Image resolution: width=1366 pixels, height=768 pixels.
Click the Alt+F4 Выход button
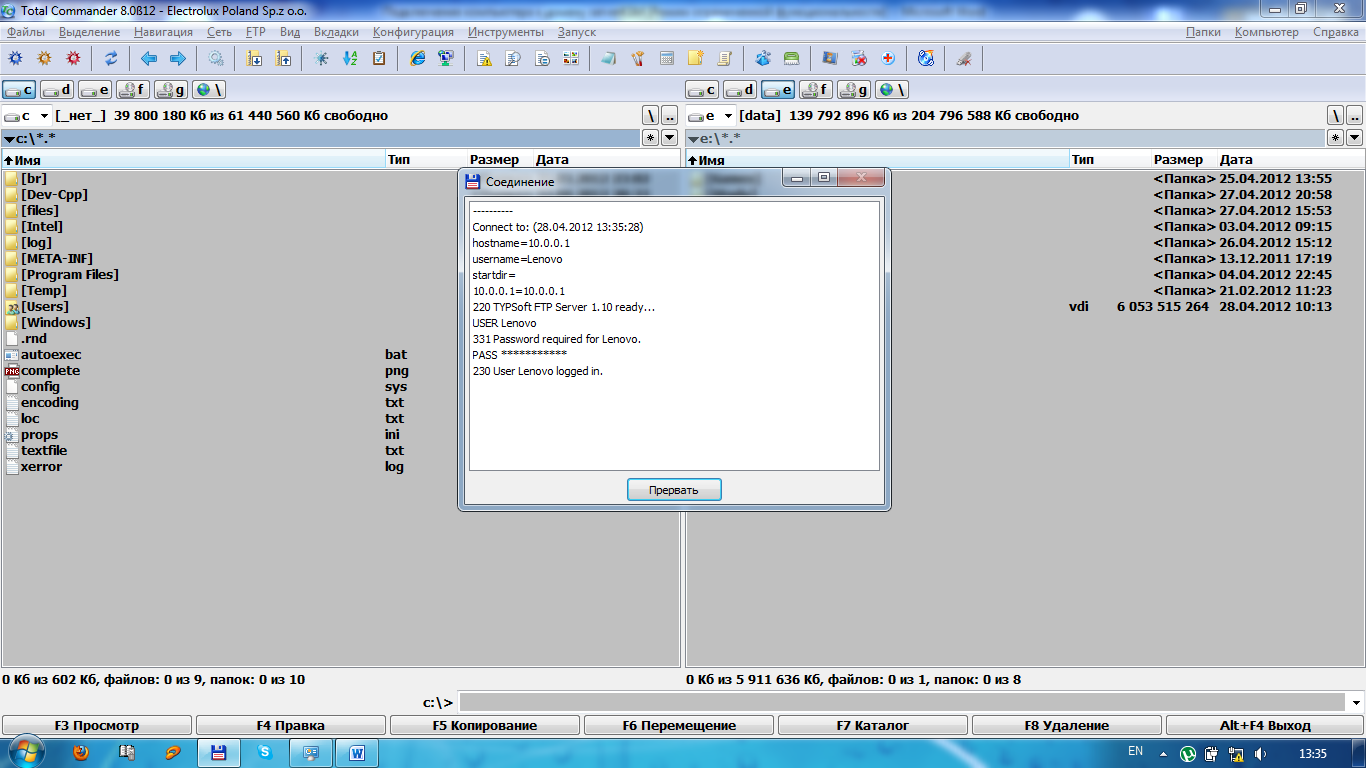point(1264,725)
